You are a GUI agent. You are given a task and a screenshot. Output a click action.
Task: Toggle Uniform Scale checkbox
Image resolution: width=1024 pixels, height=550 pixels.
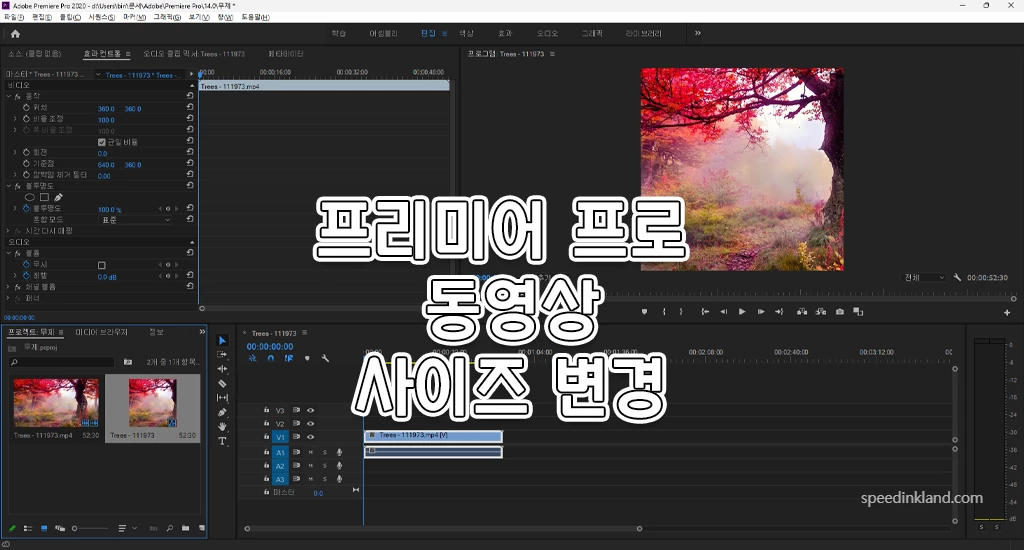coord(101,142)
